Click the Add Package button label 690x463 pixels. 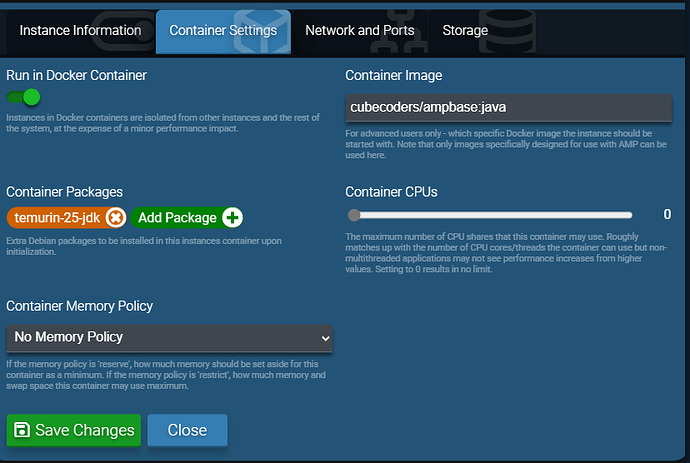tap(177, 217)
